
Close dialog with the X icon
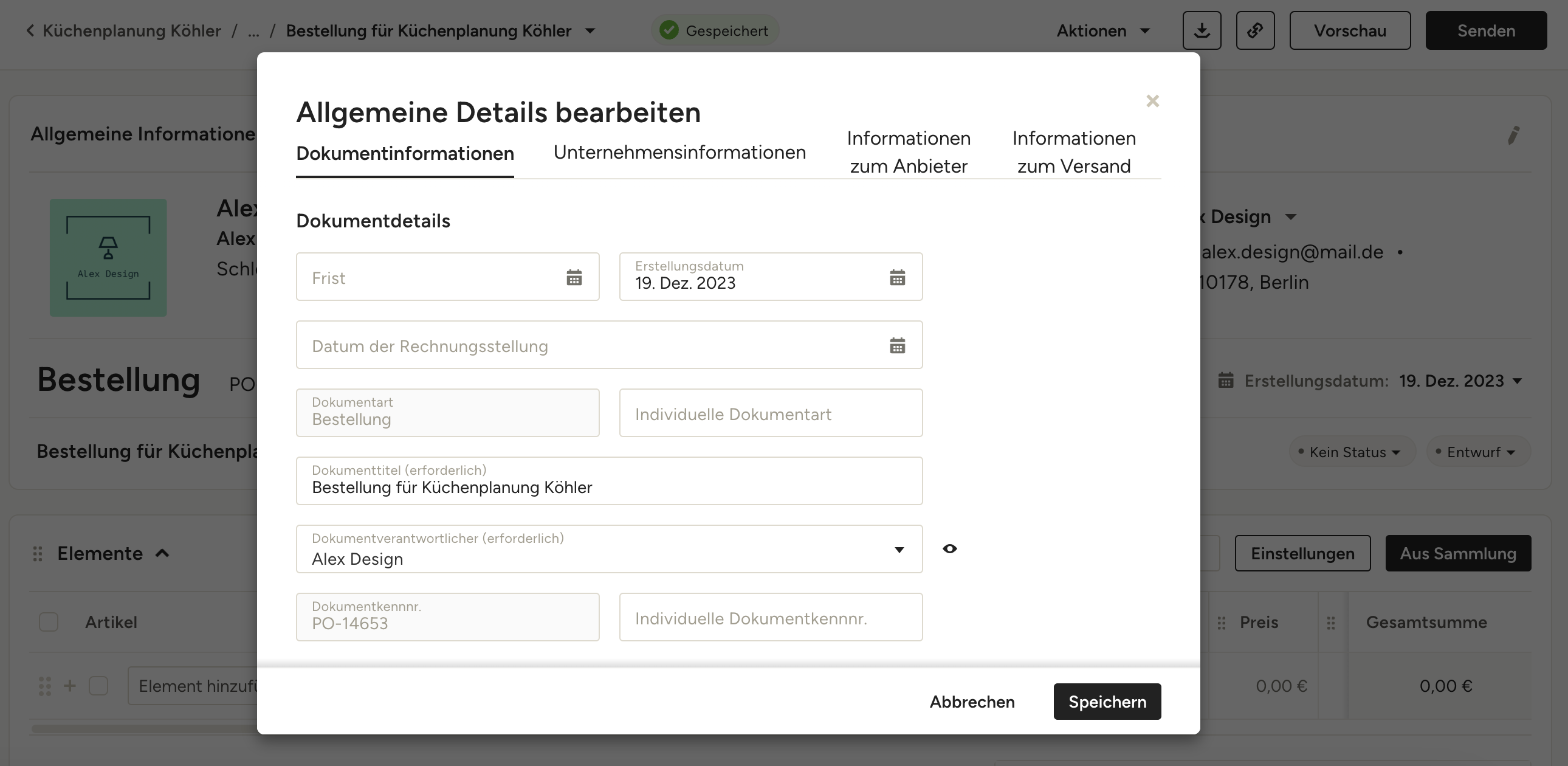coord(1152,101)
